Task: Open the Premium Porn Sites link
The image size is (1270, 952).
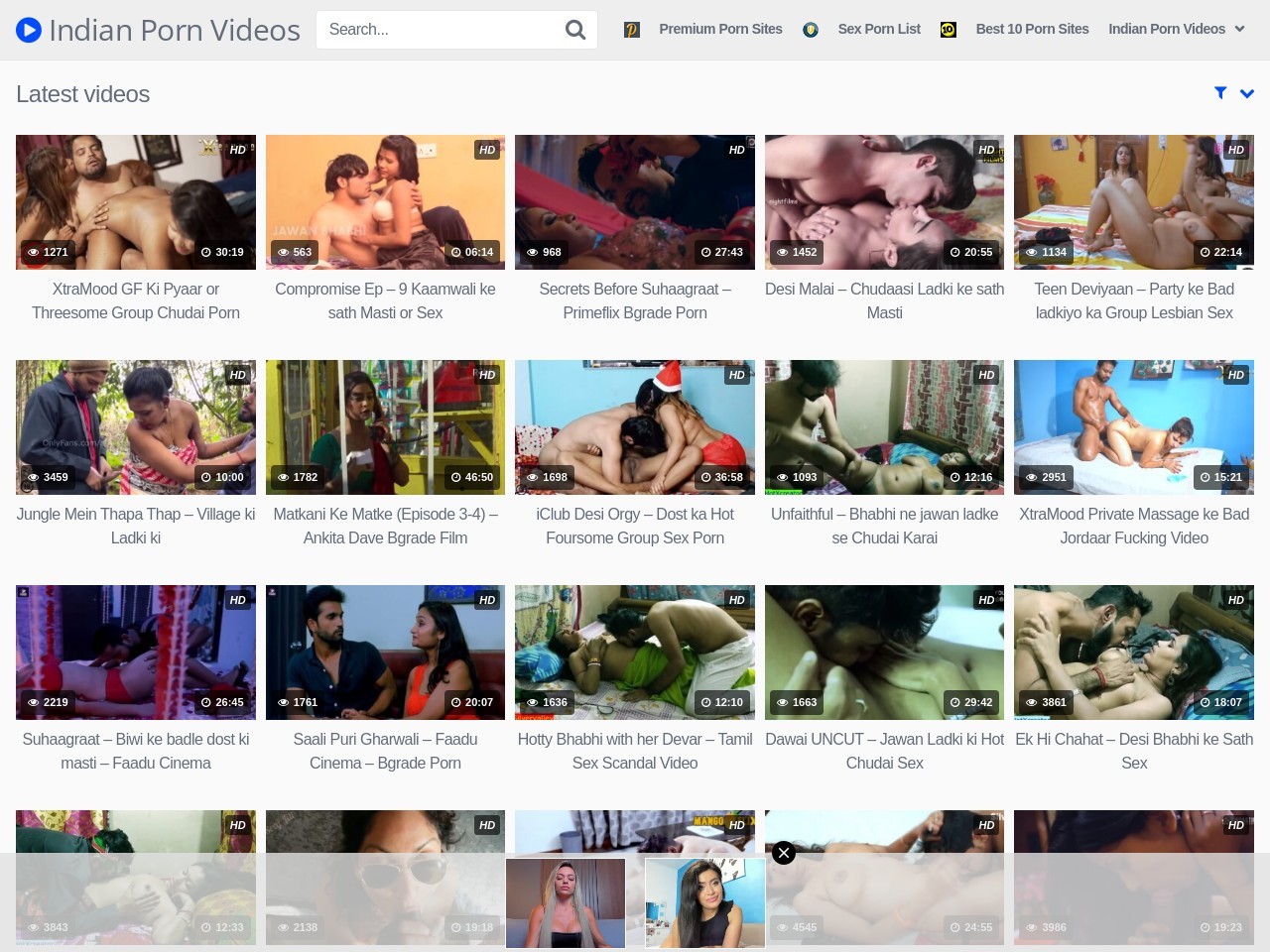Action: point(720,30)
